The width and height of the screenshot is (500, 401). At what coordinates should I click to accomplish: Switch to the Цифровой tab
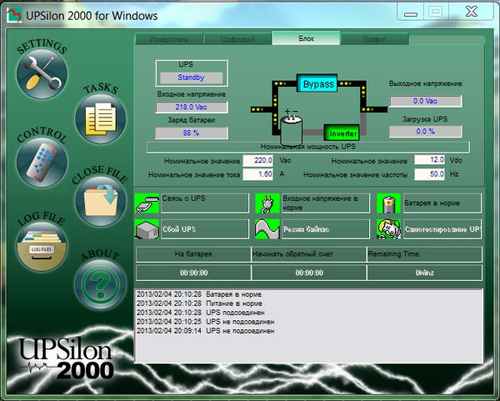(x=238, y=39)
